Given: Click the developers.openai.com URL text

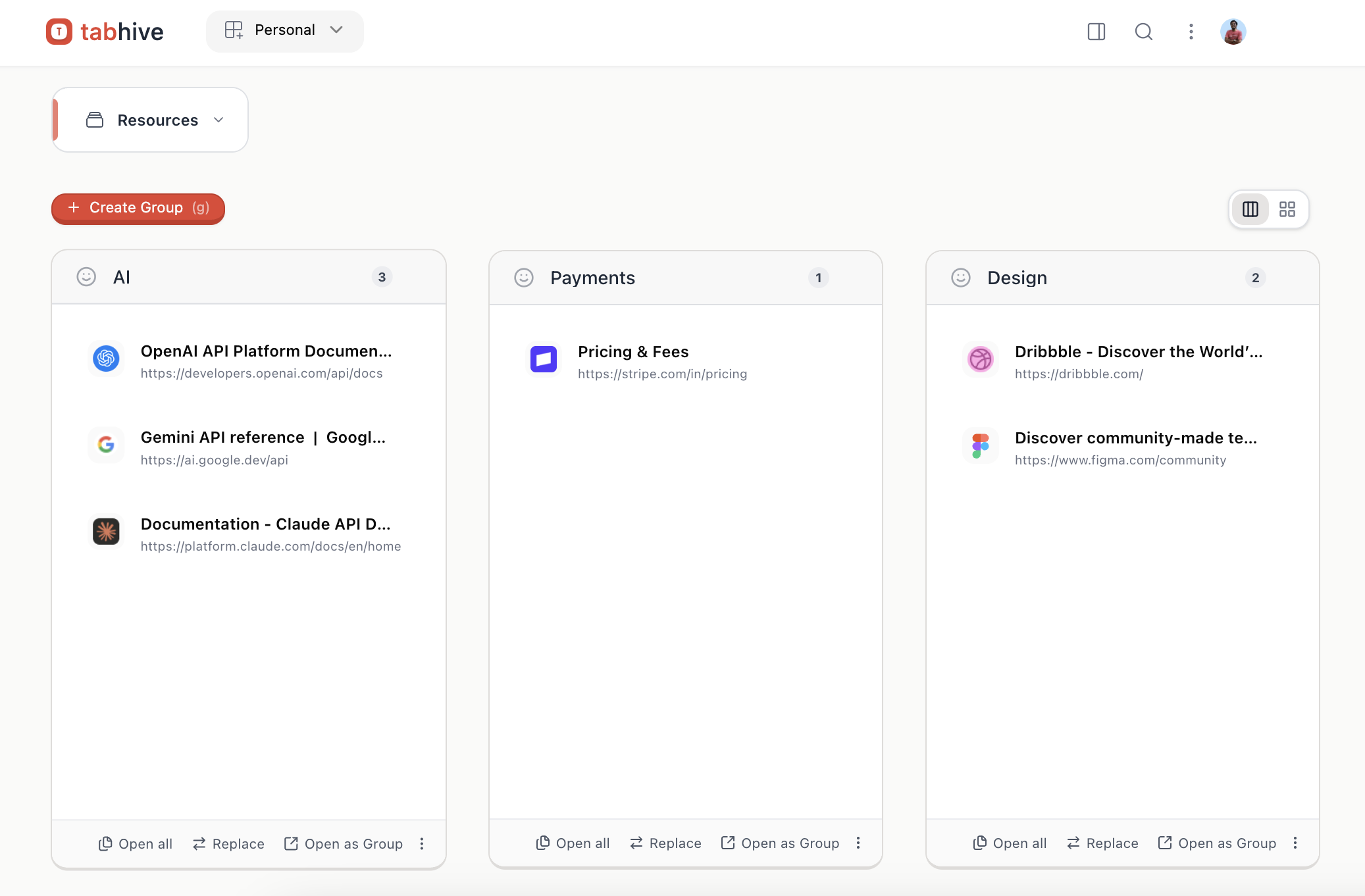Looking at the screenshot, I should (x=261, y=373).
